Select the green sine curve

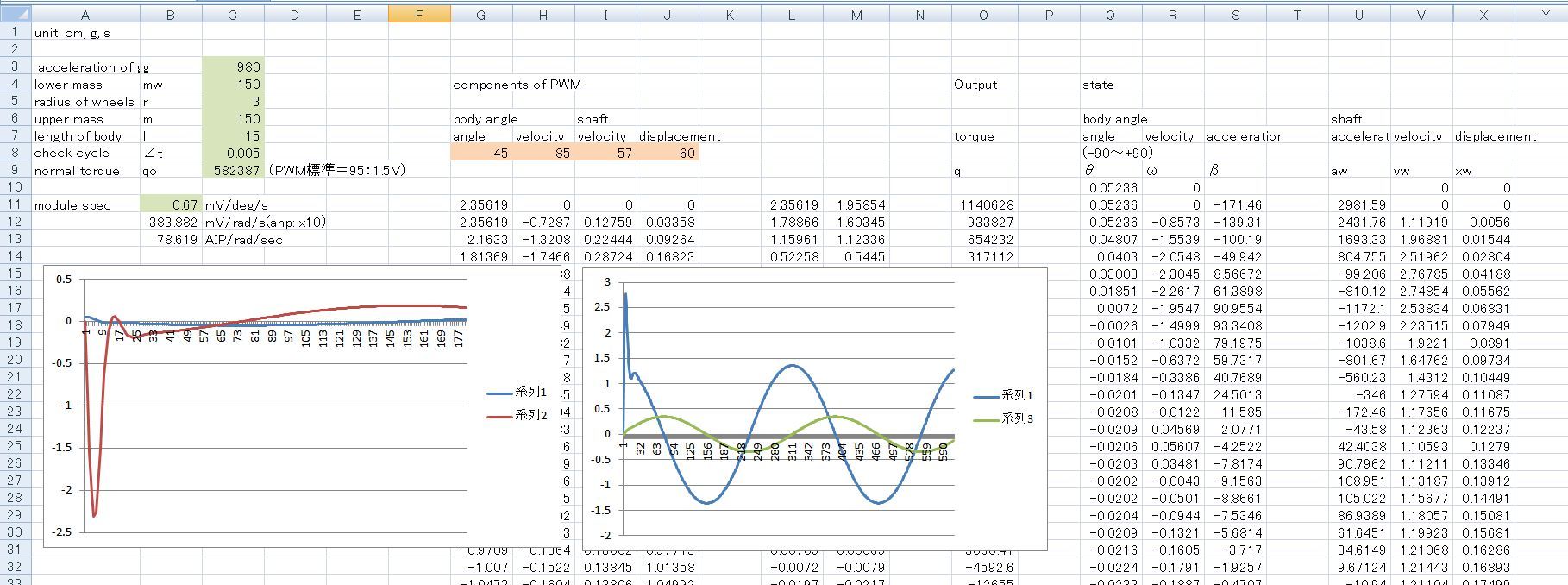point(662,417)
